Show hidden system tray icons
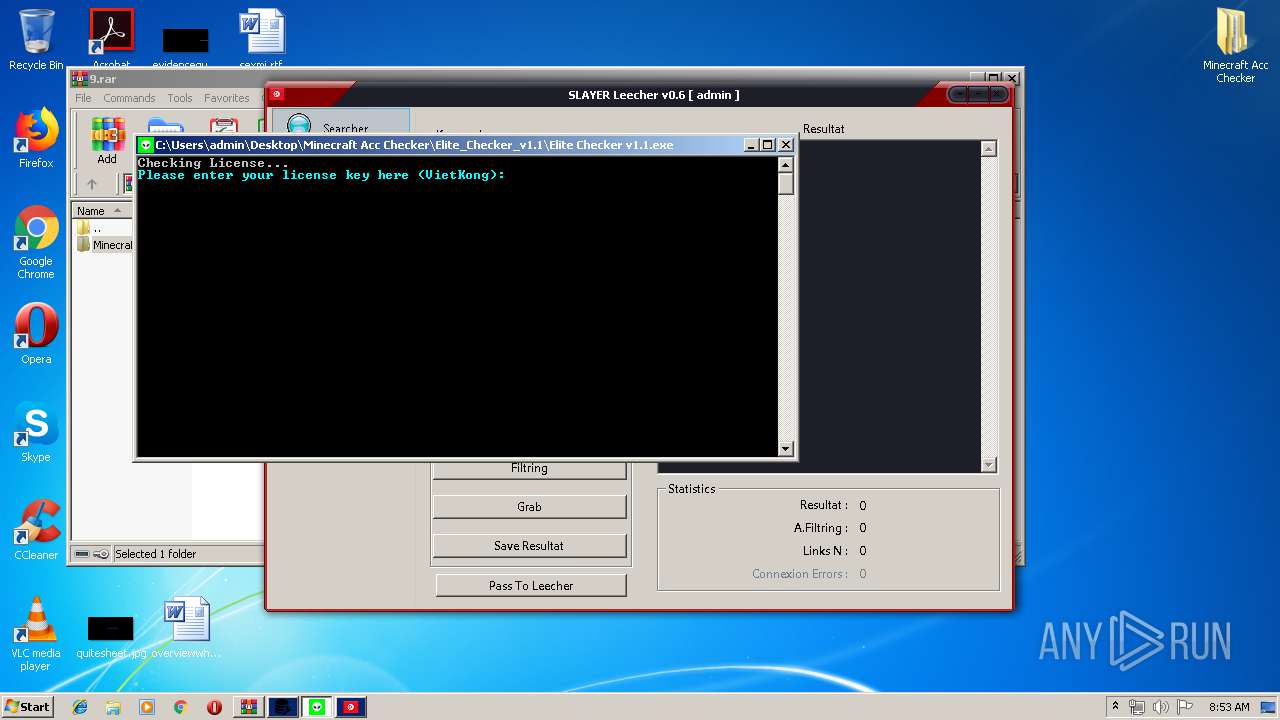This screenshot has height=720, width=1280. click(x=1115, y=707)
